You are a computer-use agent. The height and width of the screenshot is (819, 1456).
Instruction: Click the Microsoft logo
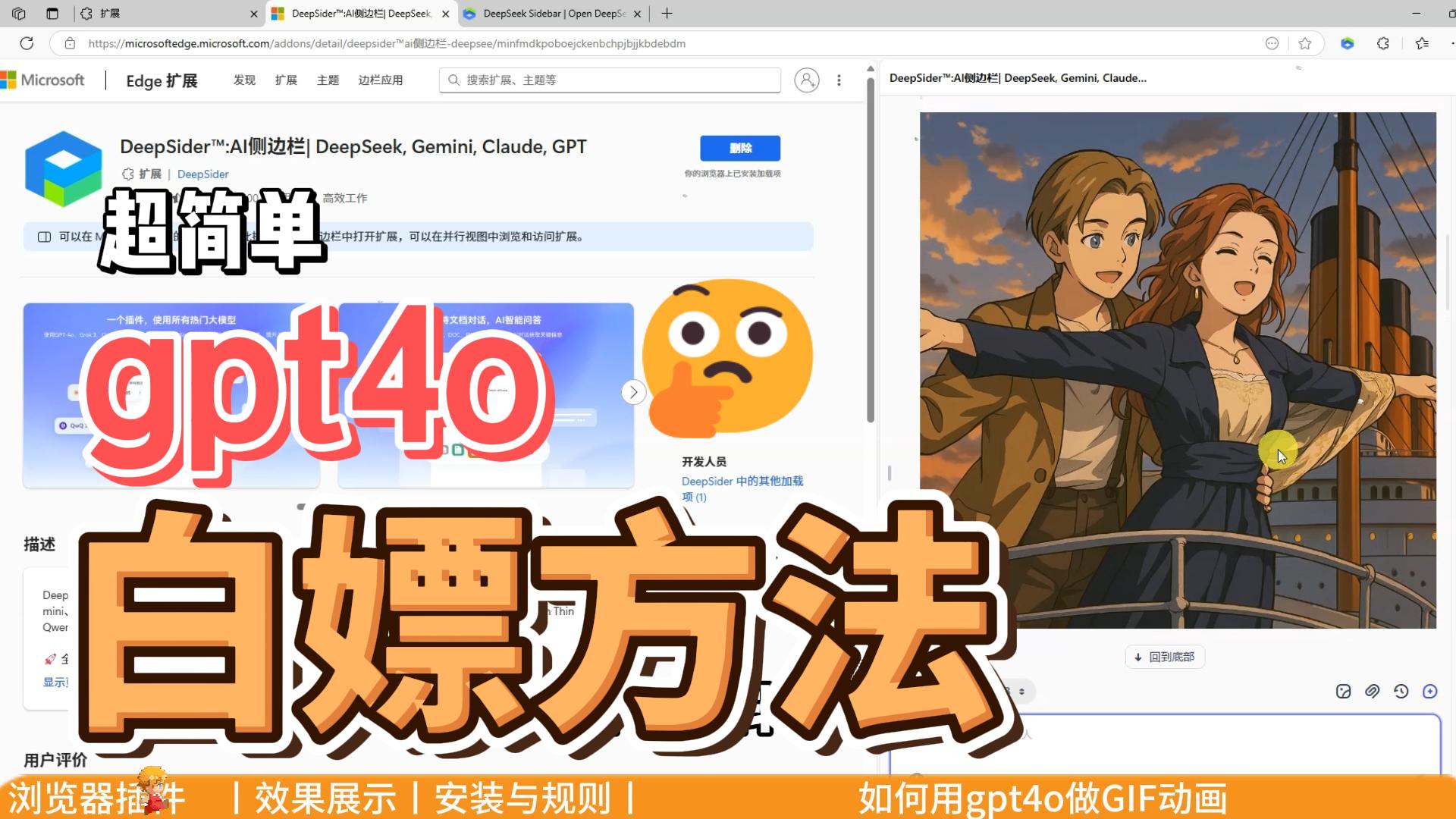coord(42,80)
